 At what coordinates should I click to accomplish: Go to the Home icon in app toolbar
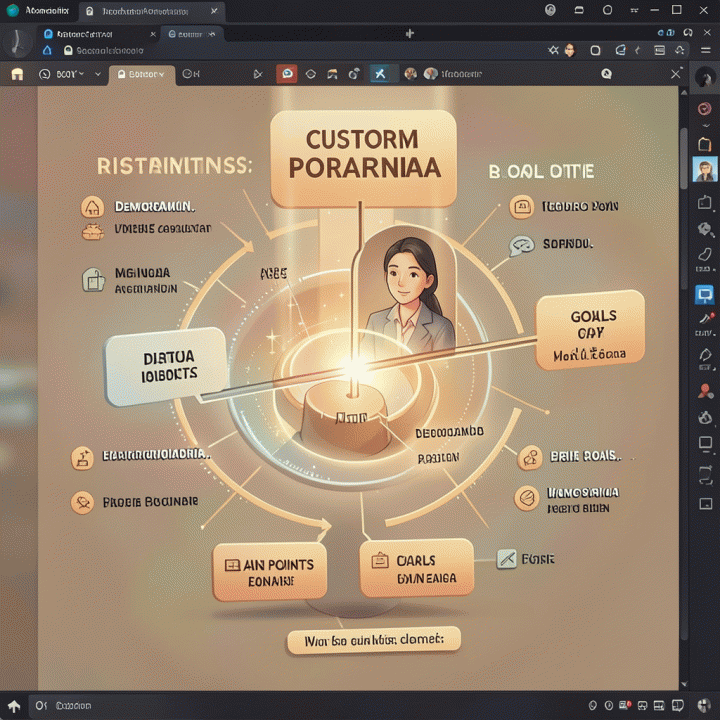tap(17, 74)
